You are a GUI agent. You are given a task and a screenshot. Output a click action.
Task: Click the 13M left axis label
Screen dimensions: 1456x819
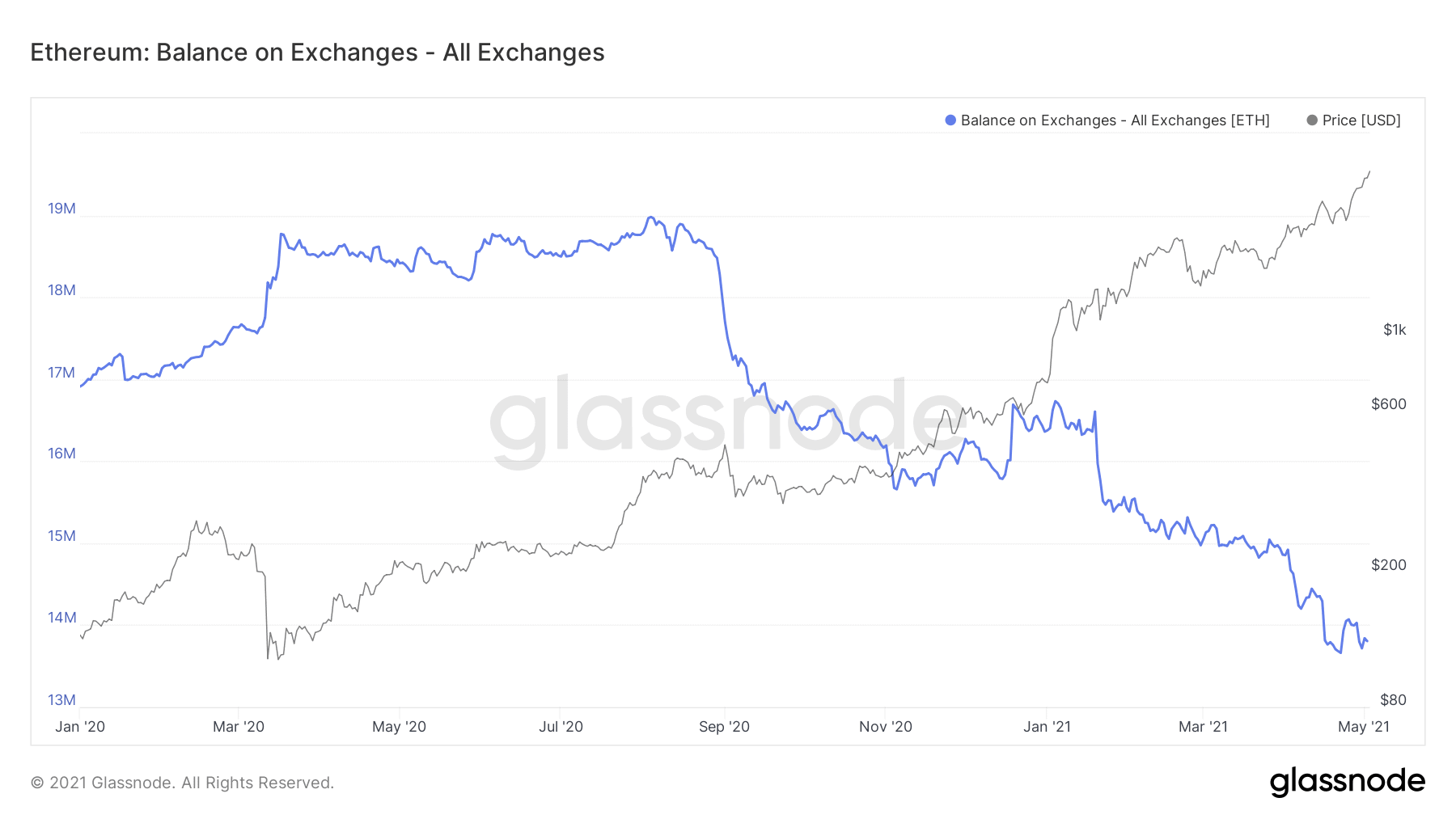tap(61, 700)
